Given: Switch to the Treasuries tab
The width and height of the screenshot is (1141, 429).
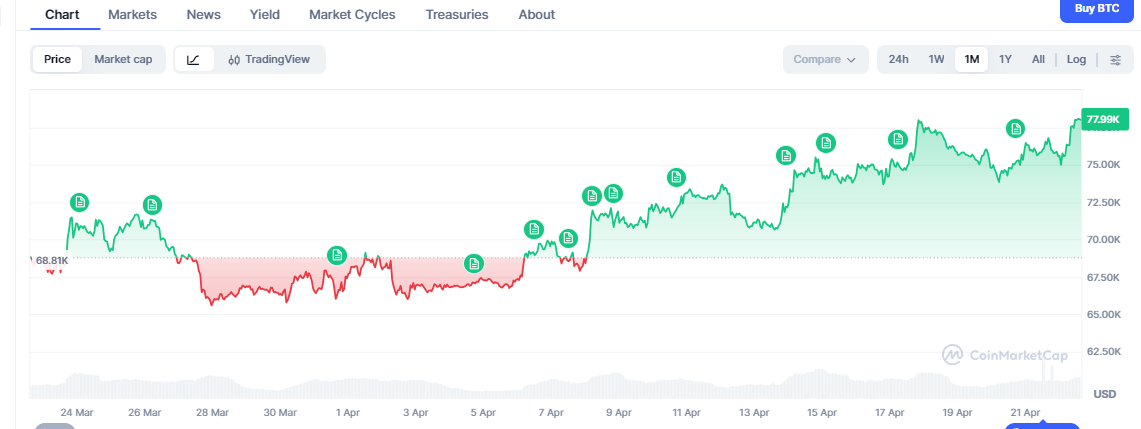Looking at the screenshot, I should click(x=457, y=15).
